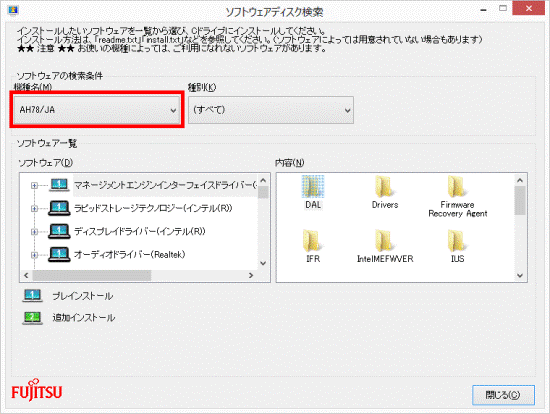Open the DAL folder icon

point(313,186)
